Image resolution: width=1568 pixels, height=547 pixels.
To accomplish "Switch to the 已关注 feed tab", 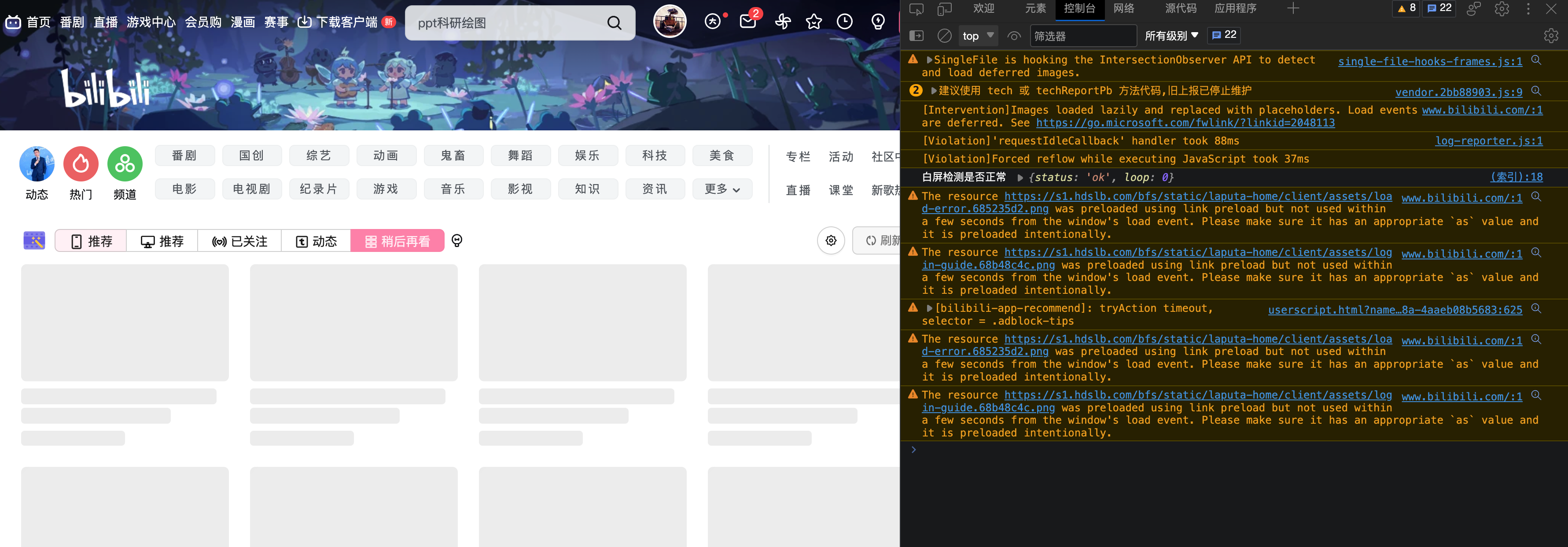I will (239, 240).
